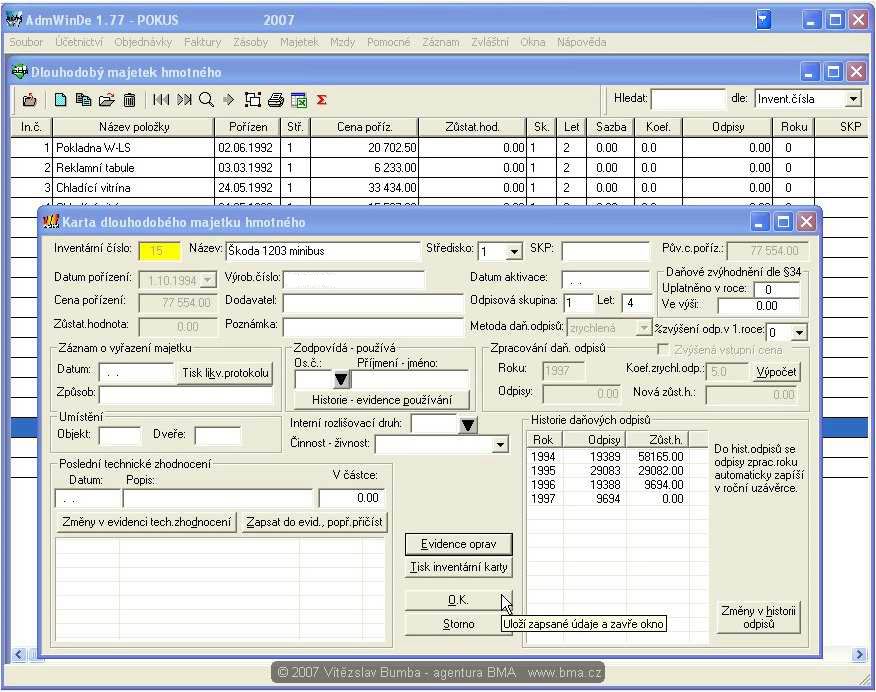
Task: Expand the %zvýšení odp.v 1.roce dropdown
Action: (x=799, y=332)
